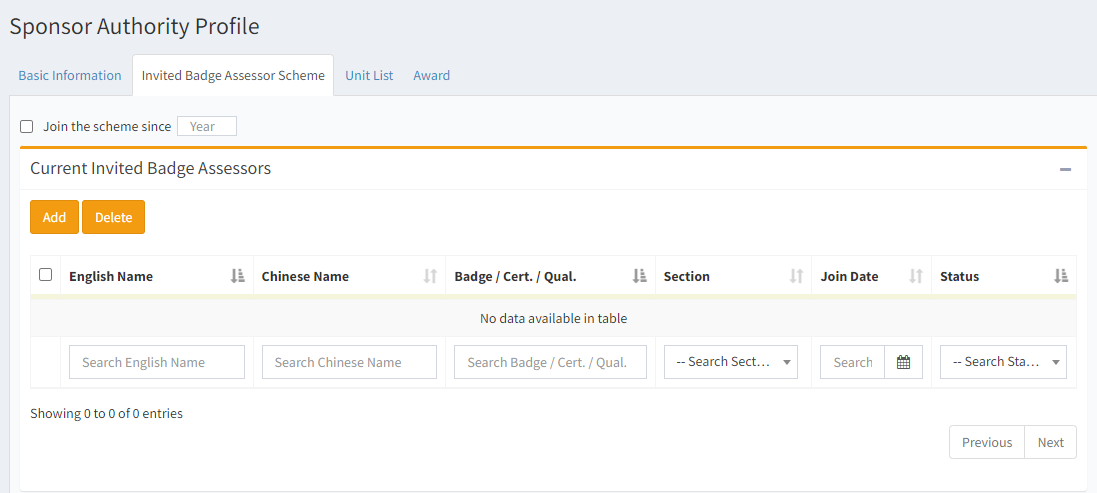Sort table by English Name column icon
The width and height of the screenshot is (1097, 493).
pyautogui.click(x=237, y=276)
